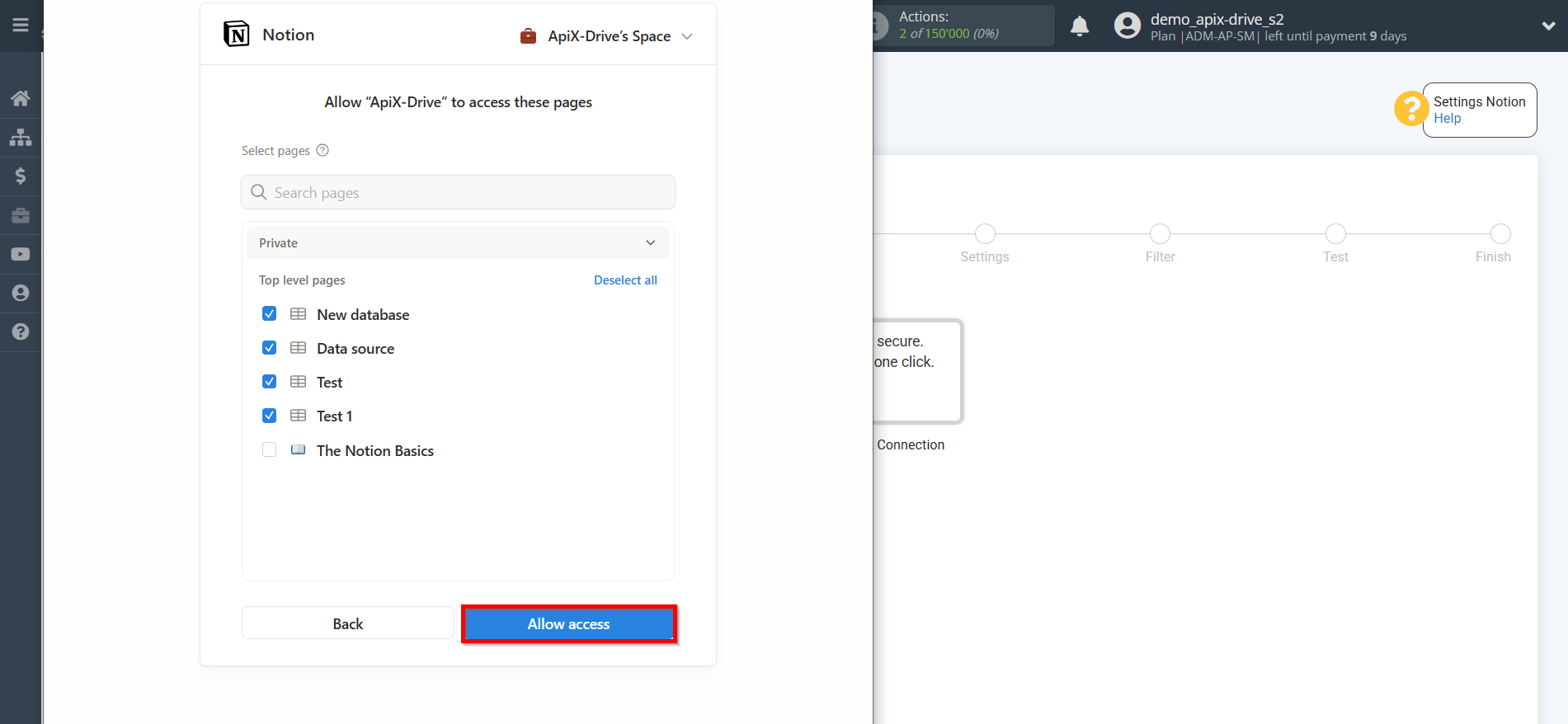Click the Allow access button
This screenshot has width=1568, height=724.
click(569, 624)
